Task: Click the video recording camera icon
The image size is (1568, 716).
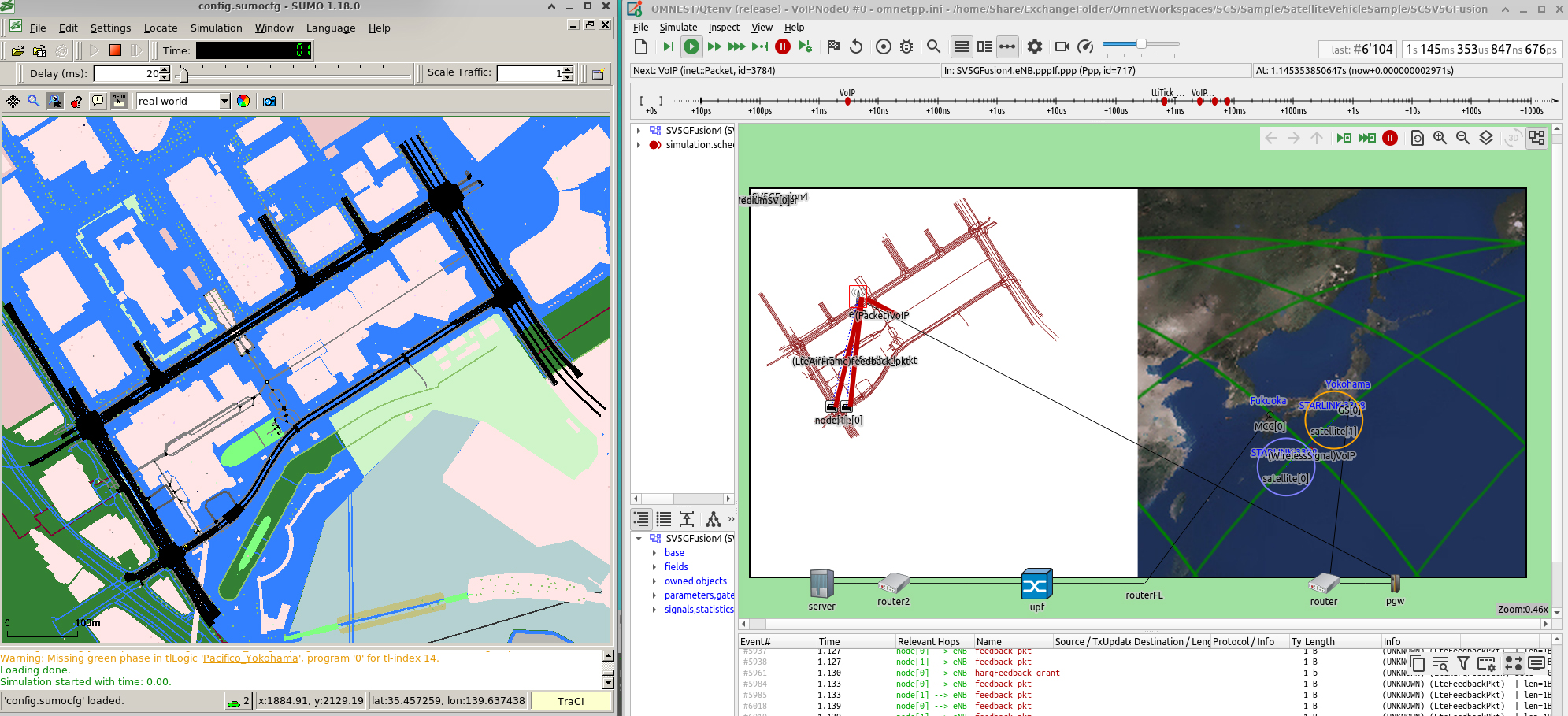Action: tap(1062, 47)
